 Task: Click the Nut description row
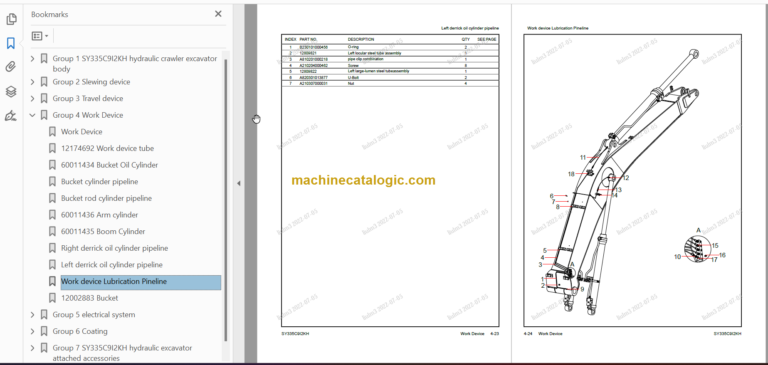click(x=351, y=83)
